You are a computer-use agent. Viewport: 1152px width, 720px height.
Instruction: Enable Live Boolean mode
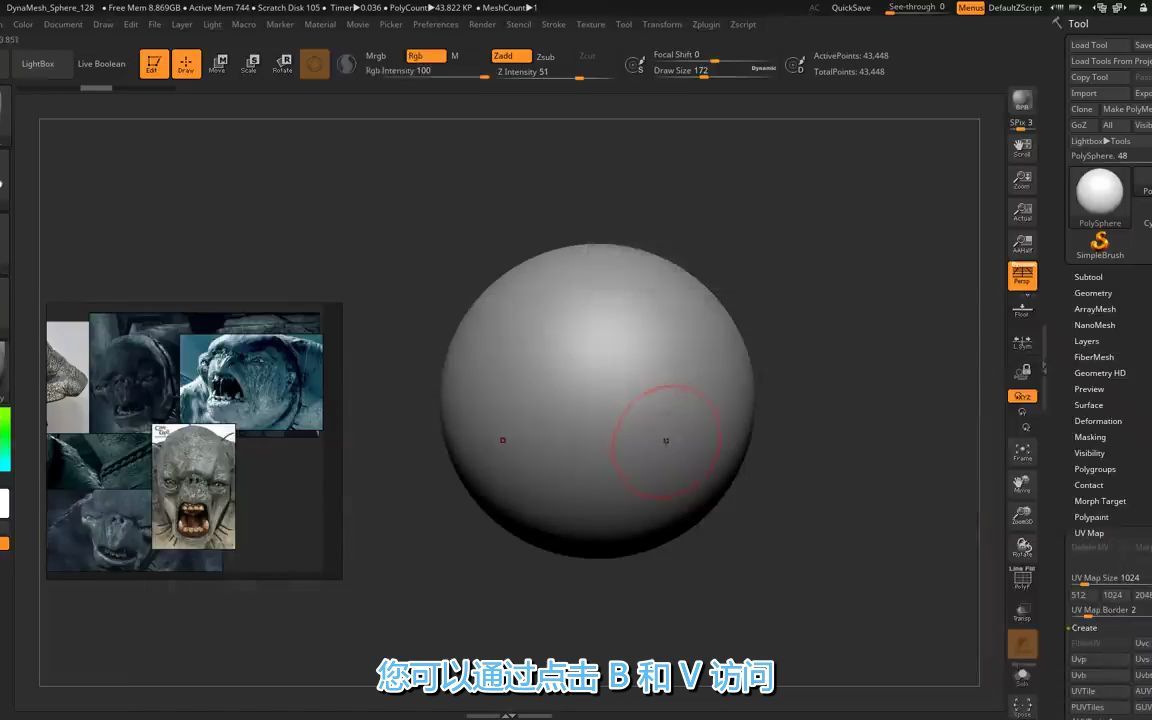[x=101, y=63]
